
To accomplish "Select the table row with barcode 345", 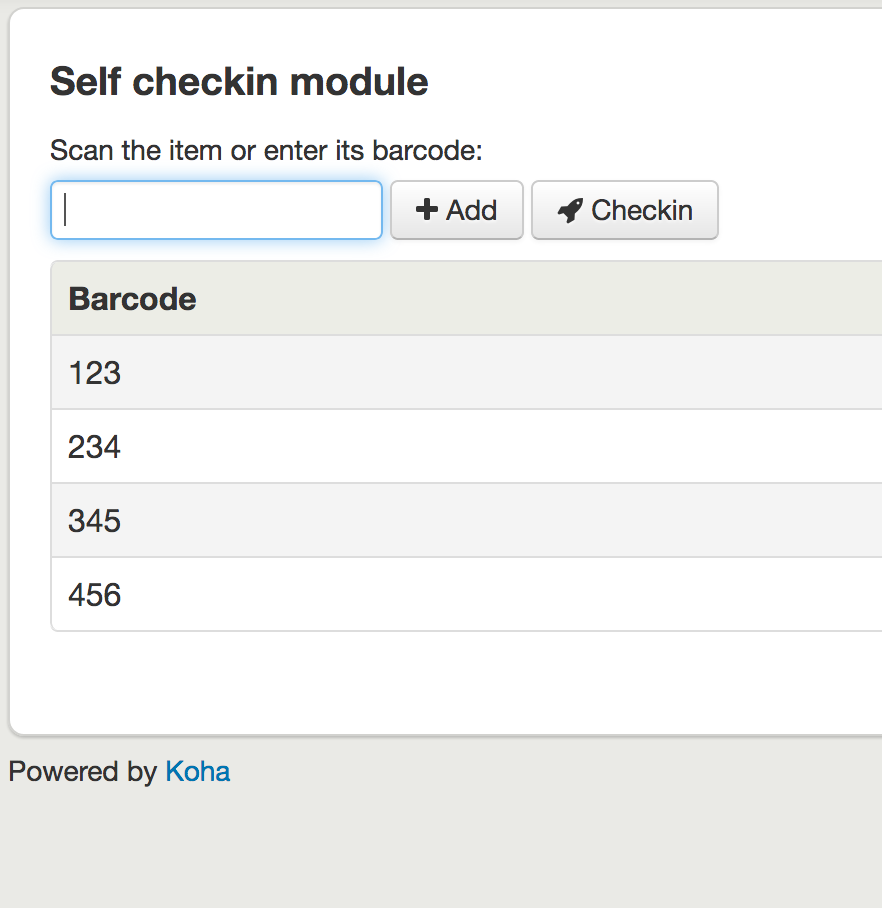I will tap(95, 521).
